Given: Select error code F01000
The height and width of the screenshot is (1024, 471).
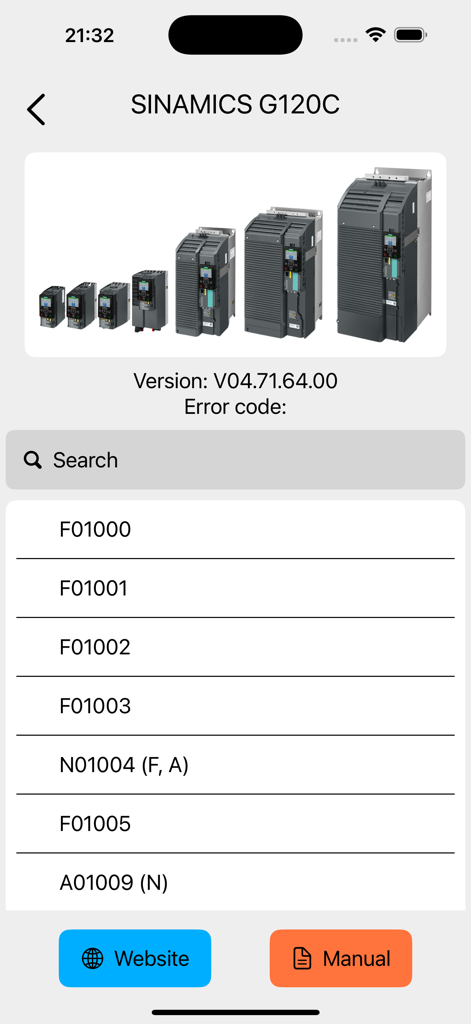Looking at the screenshot, I should (235, 530).
